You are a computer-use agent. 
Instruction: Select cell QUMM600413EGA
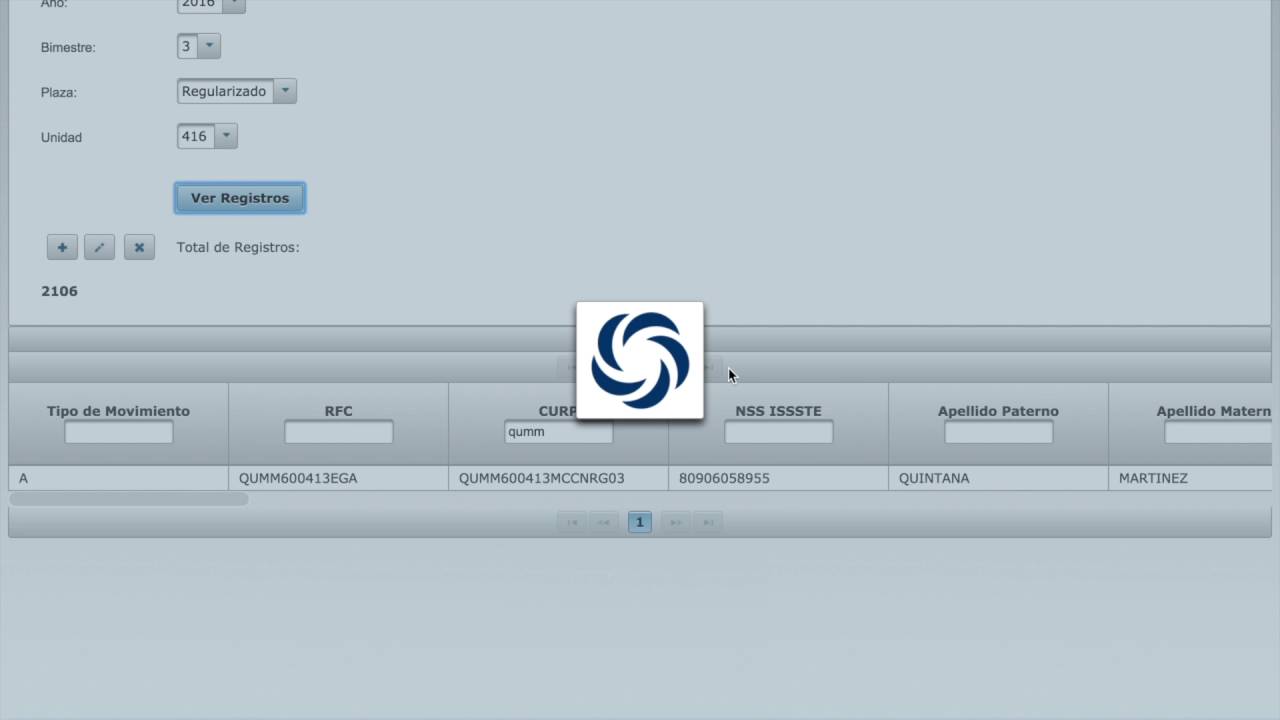point(298,478)
